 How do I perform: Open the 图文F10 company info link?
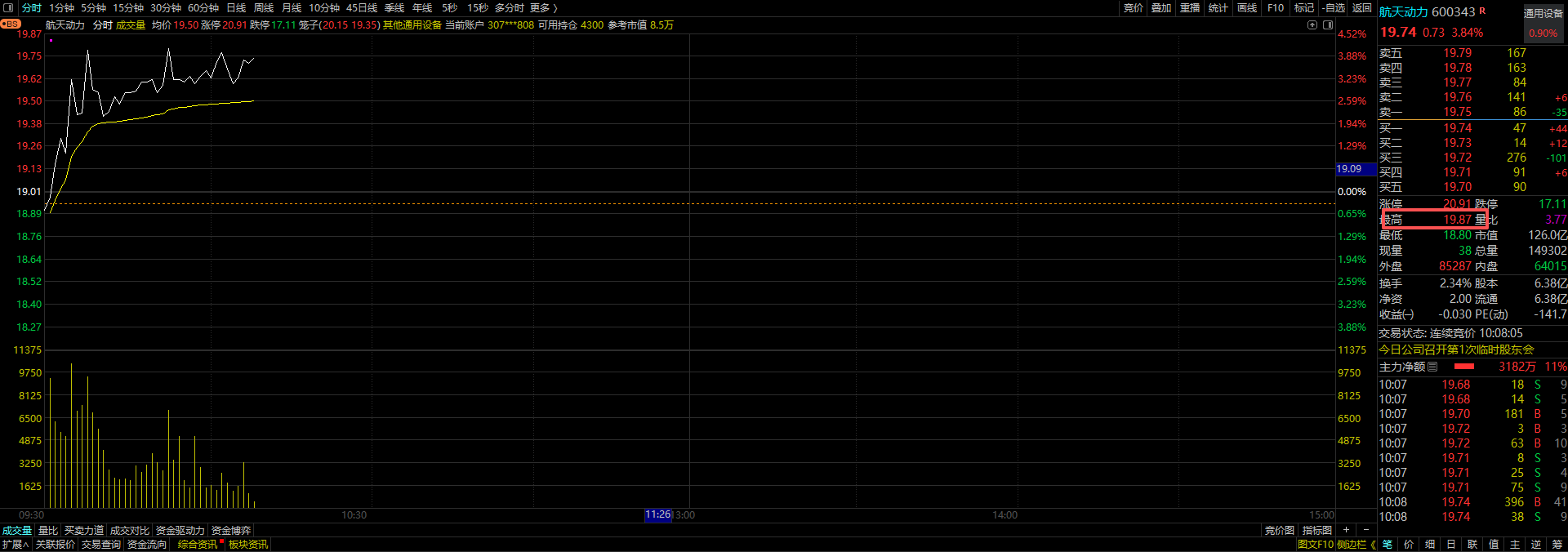coord(1315,545)
